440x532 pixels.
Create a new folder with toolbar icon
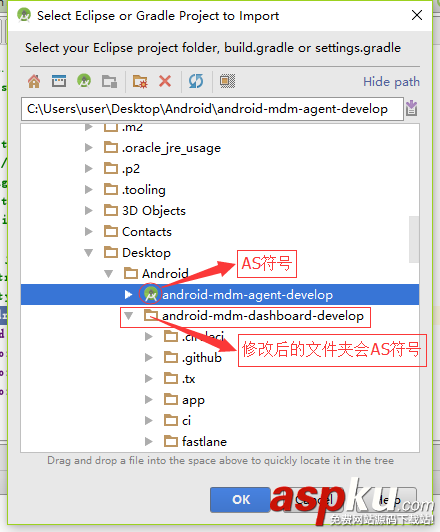pyautogui.click(x=140, y=81)
